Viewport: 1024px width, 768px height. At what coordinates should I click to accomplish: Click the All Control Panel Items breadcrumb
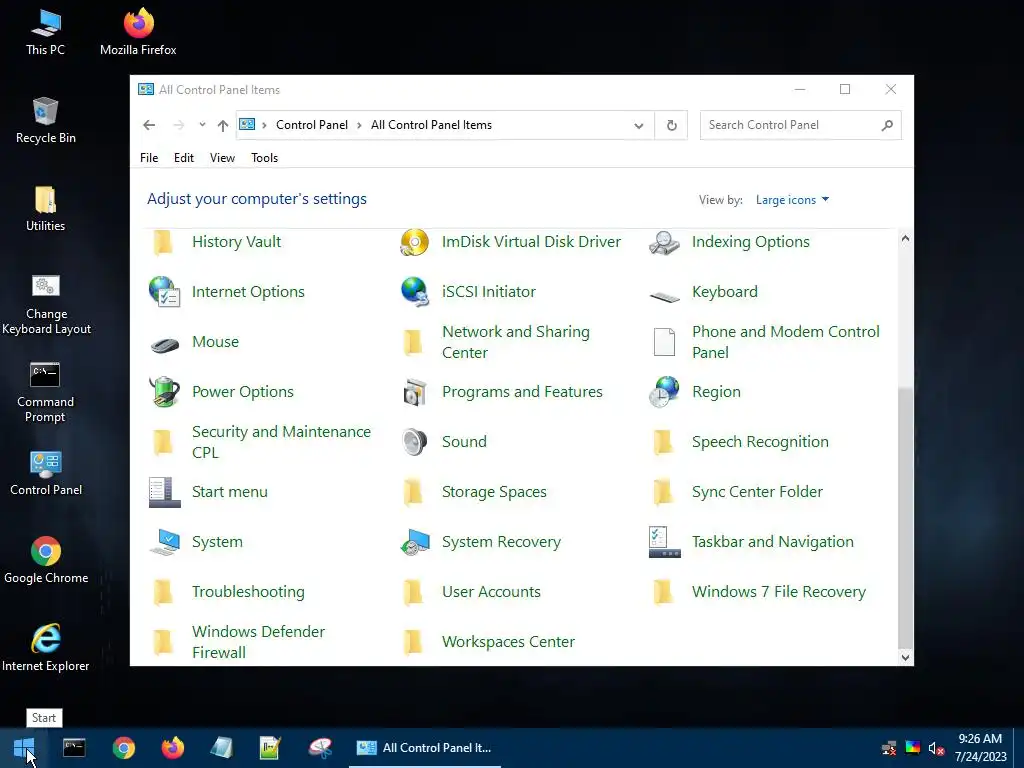[431, 125]
